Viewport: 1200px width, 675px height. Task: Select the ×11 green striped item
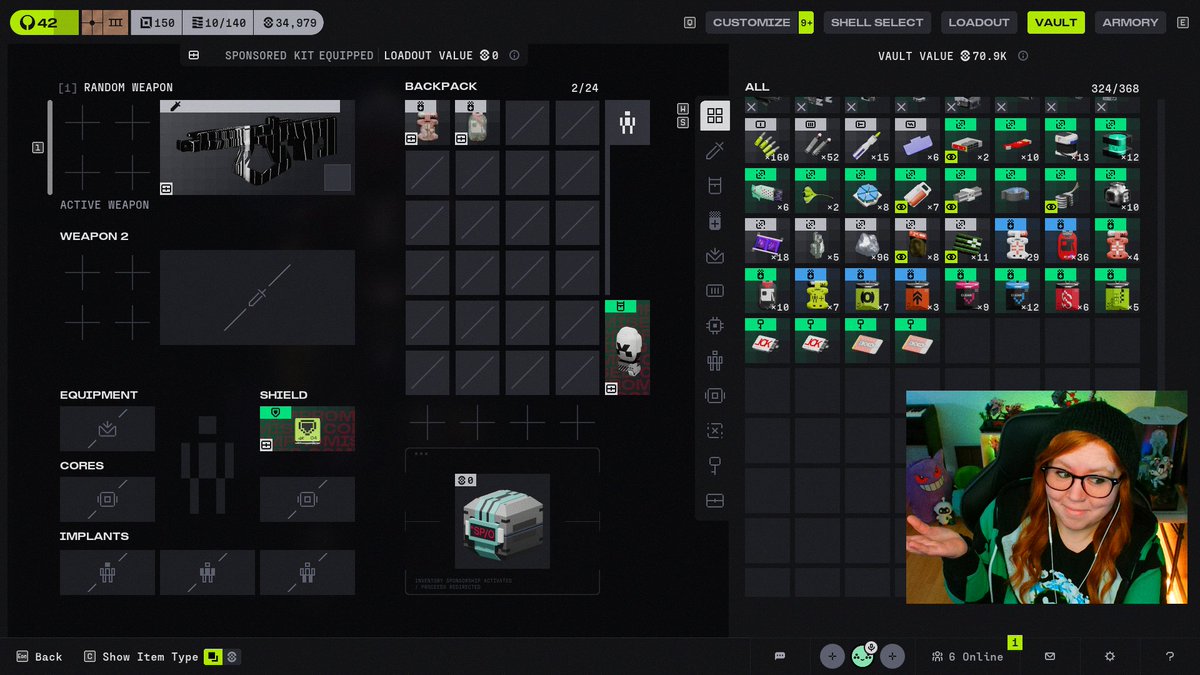[967, 241]
